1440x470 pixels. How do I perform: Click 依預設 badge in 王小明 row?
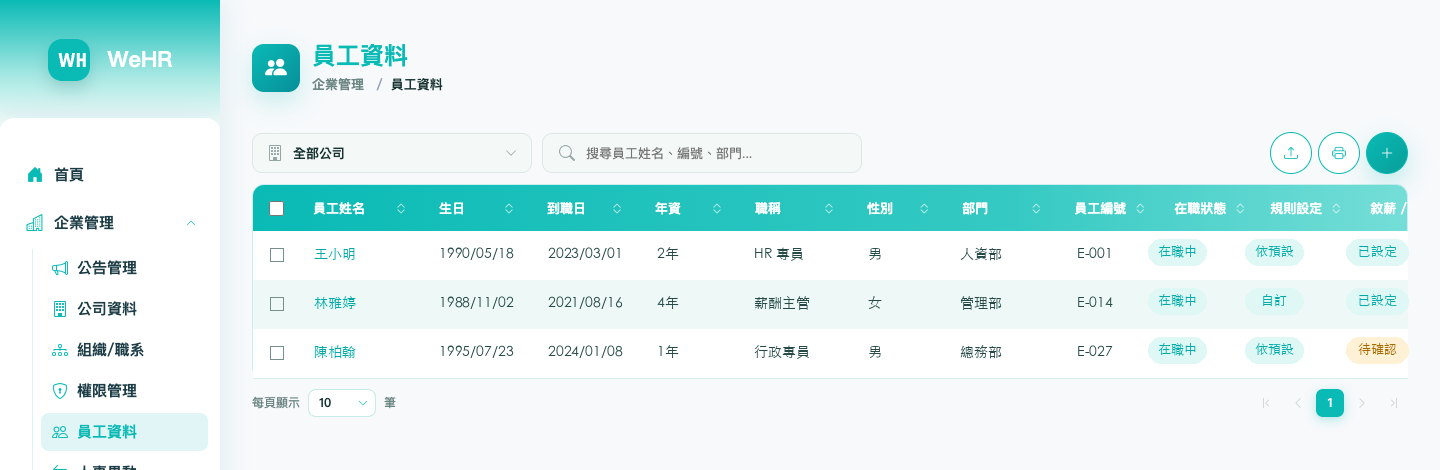point(1274,252)
